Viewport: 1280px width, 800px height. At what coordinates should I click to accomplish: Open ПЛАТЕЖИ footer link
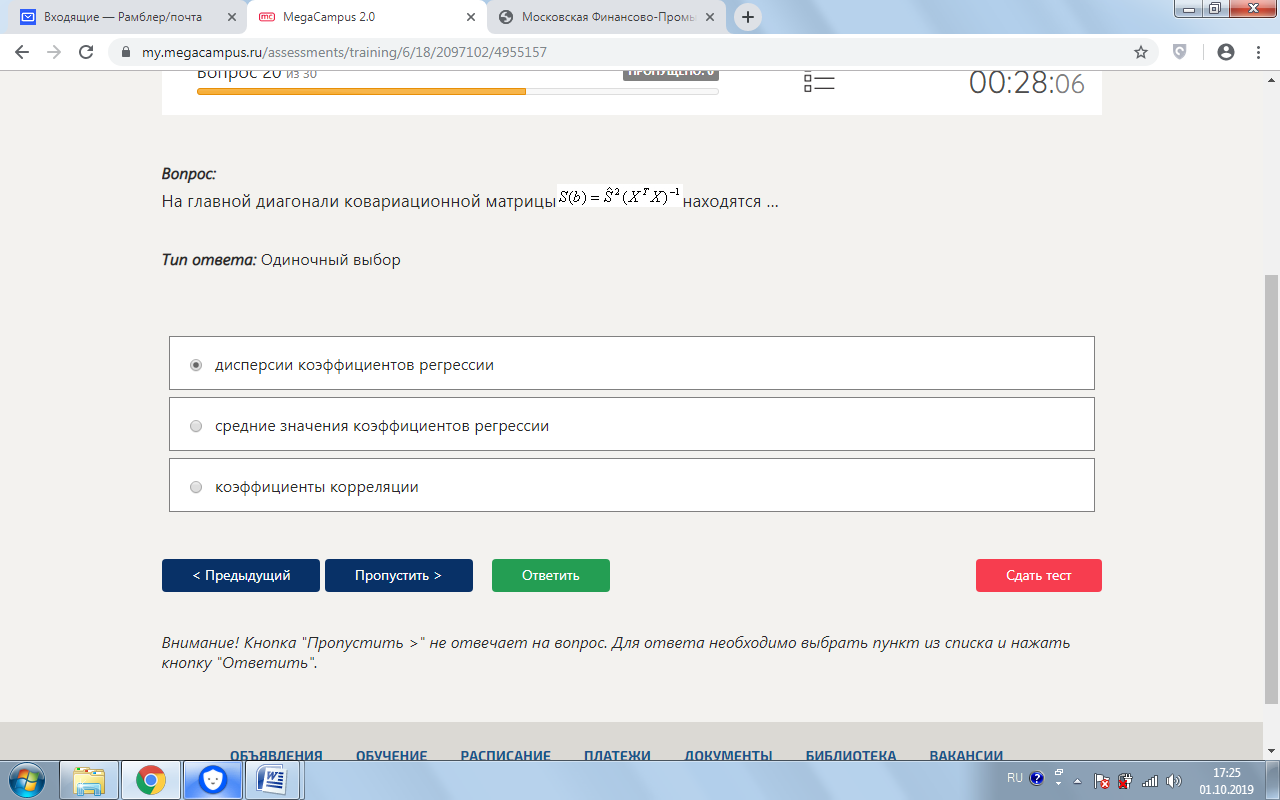point(618,756)
